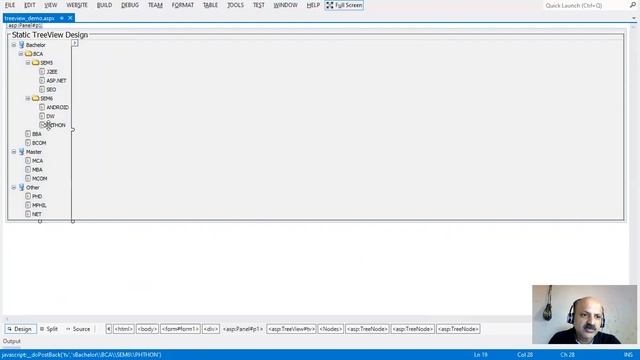Click the ANDROID page icon
This screenshot has width=640, height=360.
(42, 107)
